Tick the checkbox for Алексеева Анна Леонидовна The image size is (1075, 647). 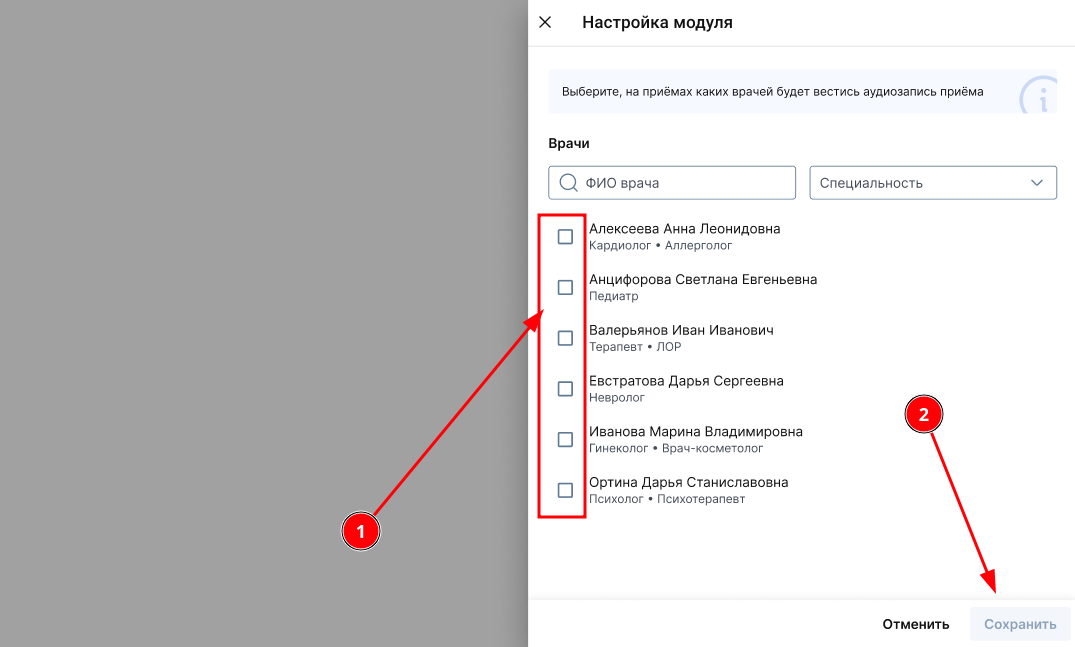click(x=565, y=237)
